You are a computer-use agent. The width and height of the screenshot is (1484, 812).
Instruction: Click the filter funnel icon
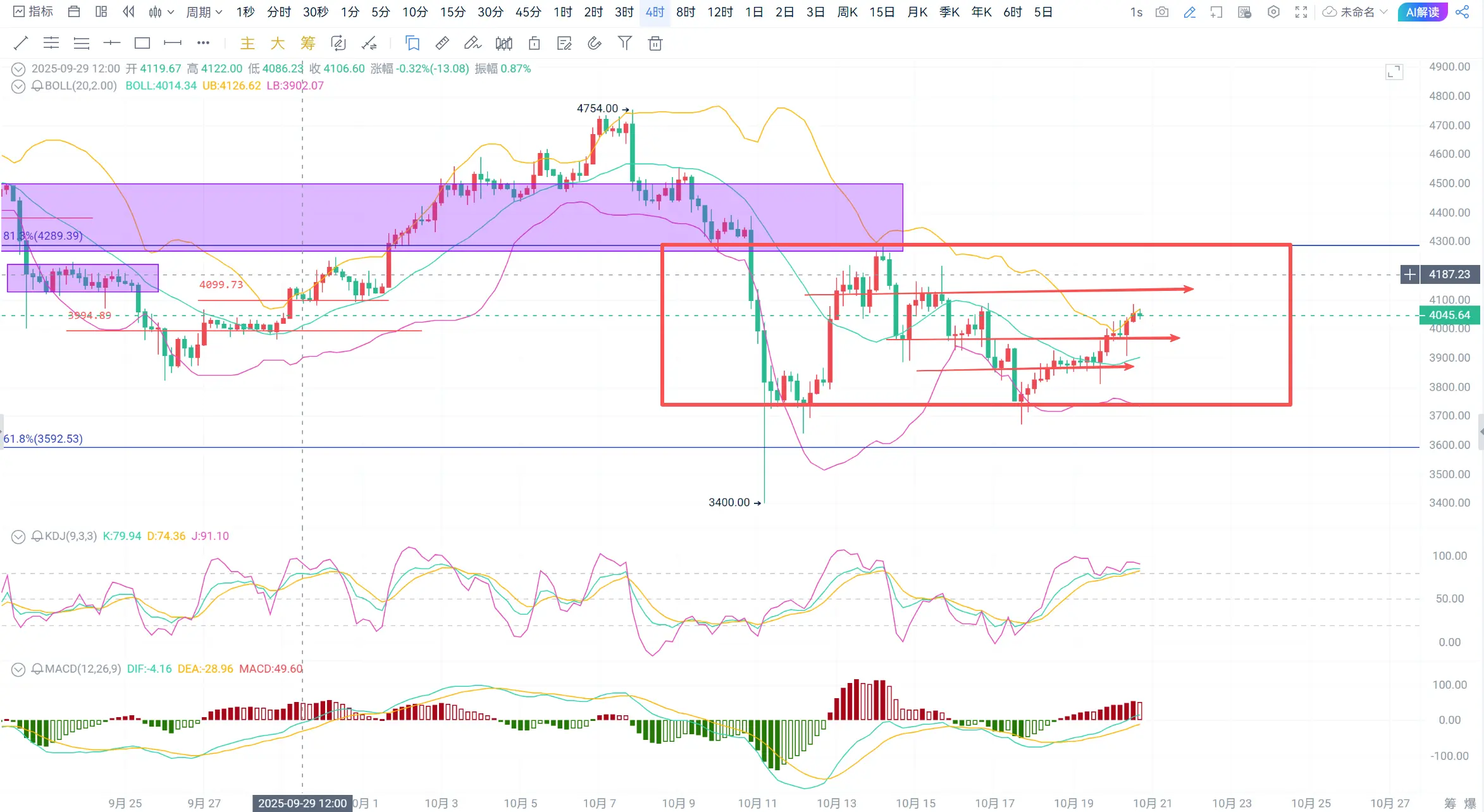625,43
